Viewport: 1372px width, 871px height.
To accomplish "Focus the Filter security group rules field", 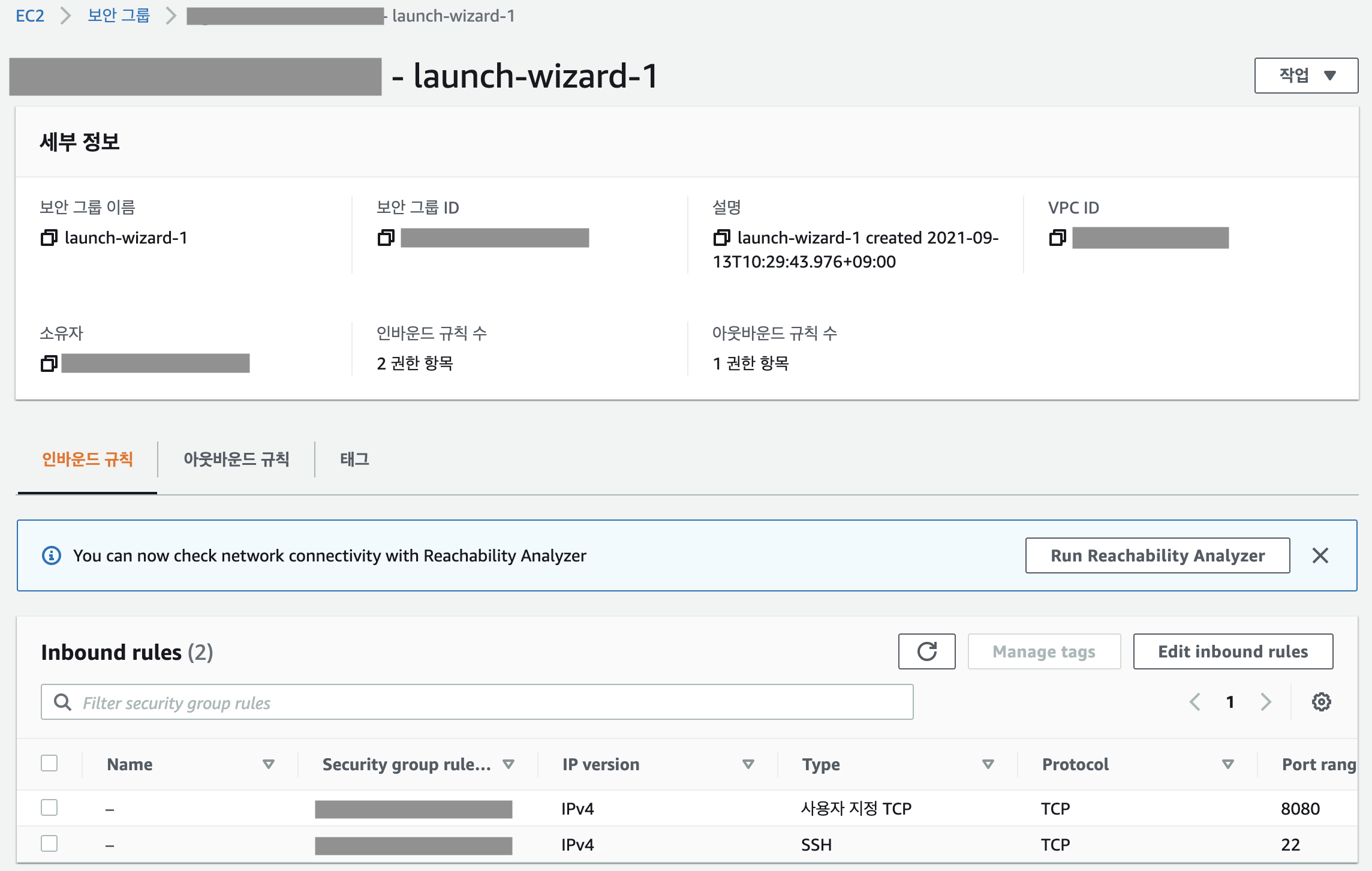I will 477,702.
